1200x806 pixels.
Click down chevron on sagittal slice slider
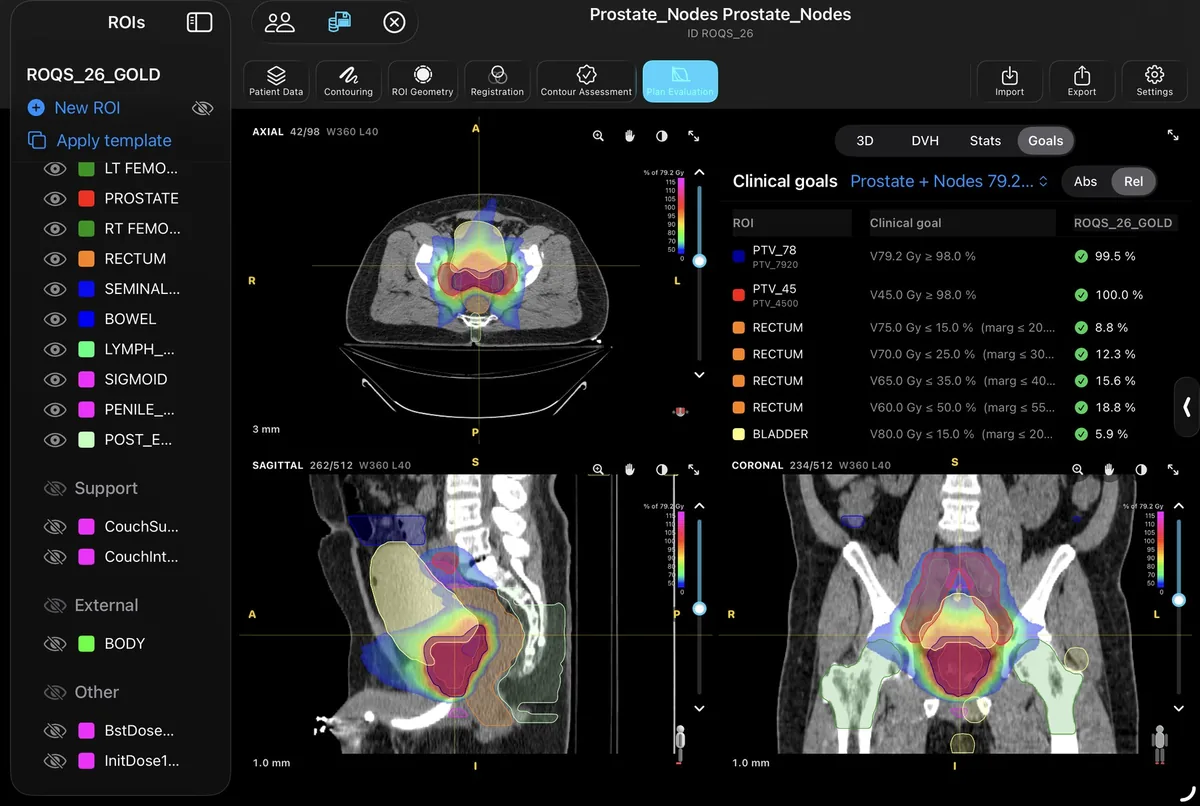(x=699, y=708)
